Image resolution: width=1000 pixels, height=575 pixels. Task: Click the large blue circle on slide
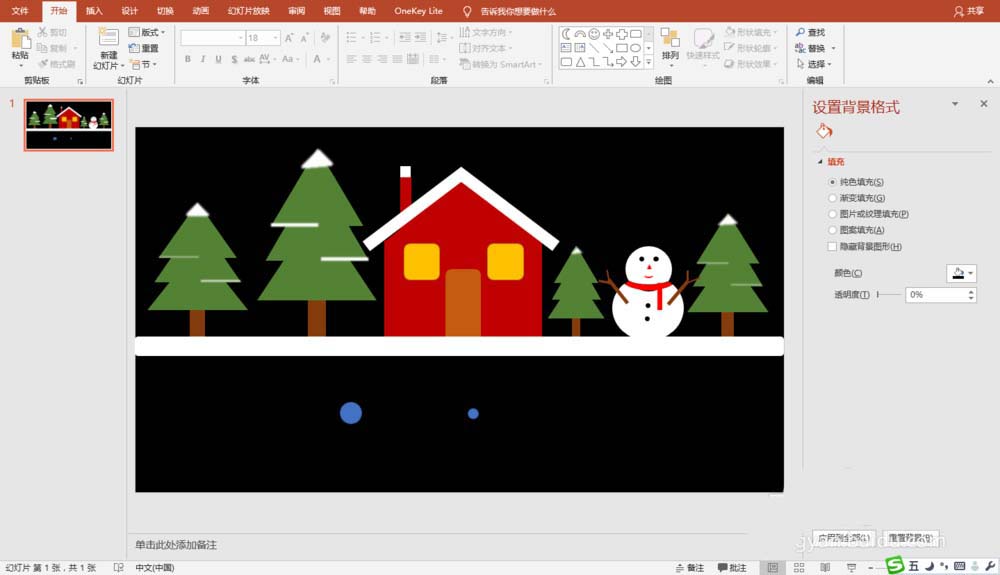(351, 413)
